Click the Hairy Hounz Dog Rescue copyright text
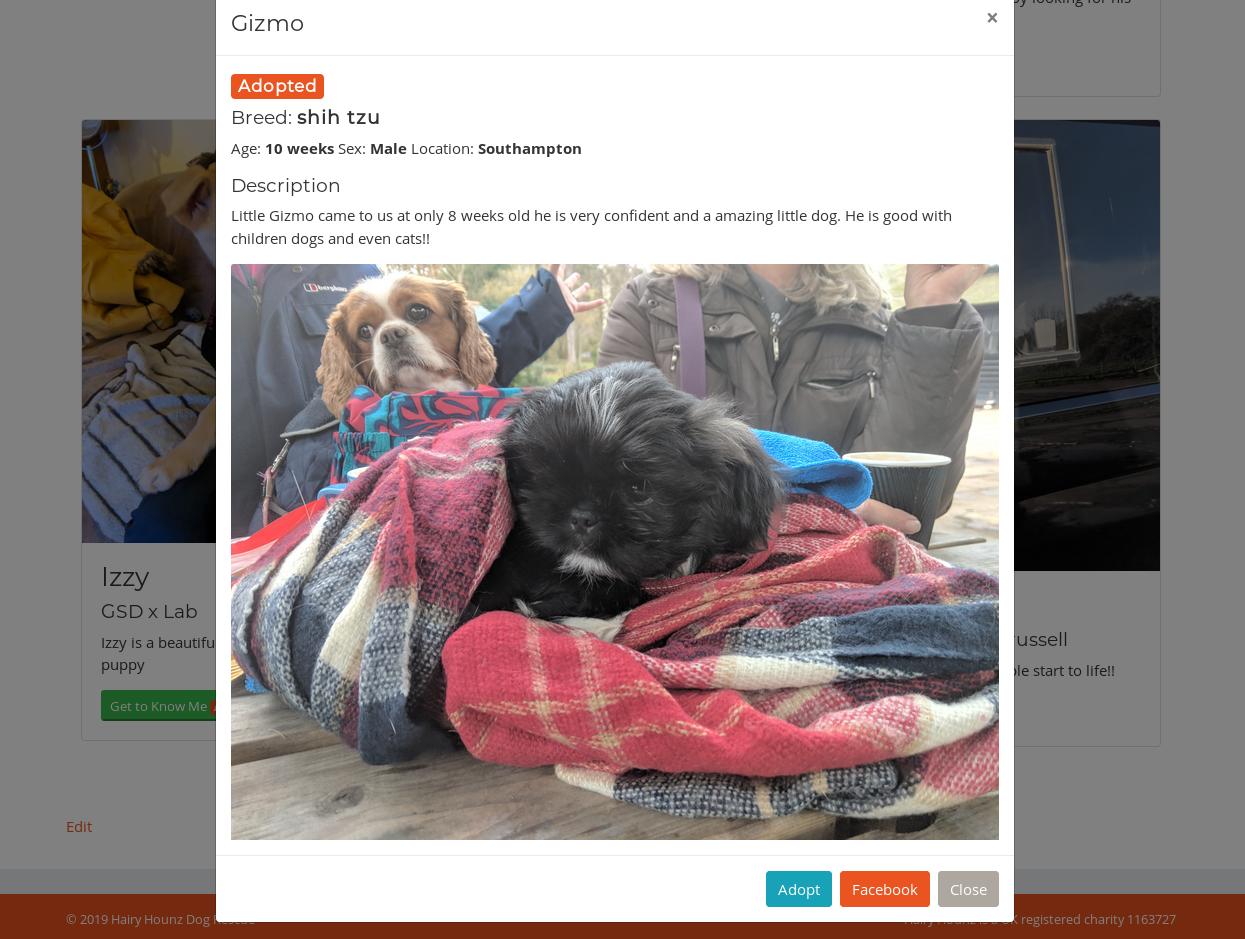This screenshot has height=939, width=1245. coord(160,919)
